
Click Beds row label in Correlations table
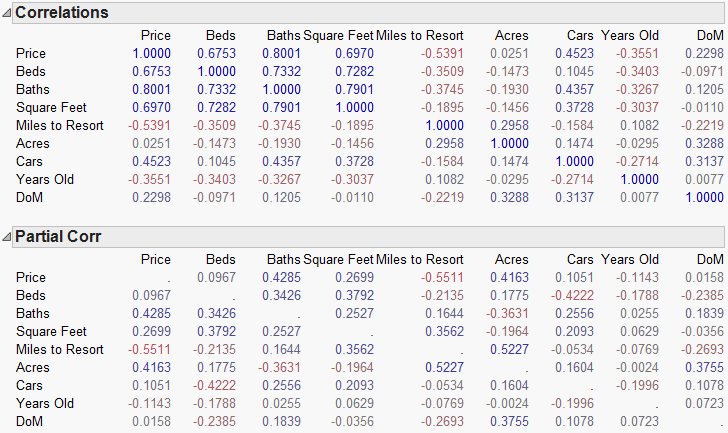(x=31, y=72)
